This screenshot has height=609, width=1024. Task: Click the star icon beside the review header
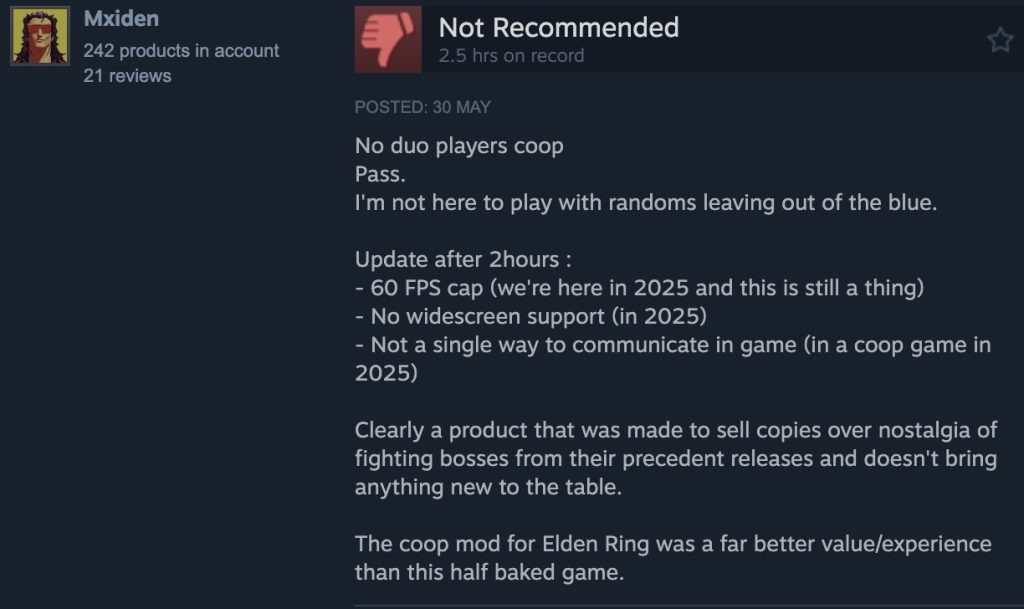tap(1000, 40)
